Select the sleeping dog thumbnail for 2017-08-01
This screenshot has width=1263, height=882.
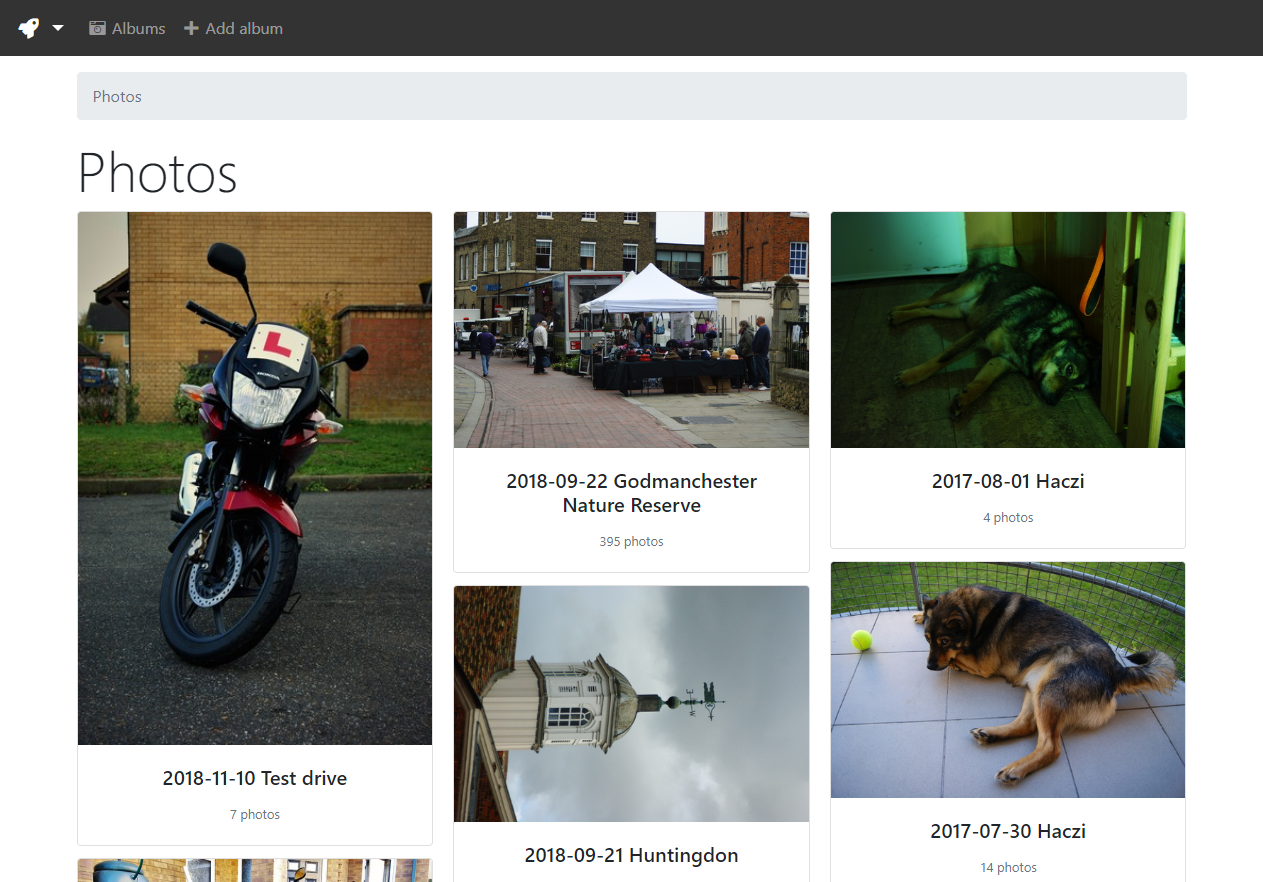1007,330
